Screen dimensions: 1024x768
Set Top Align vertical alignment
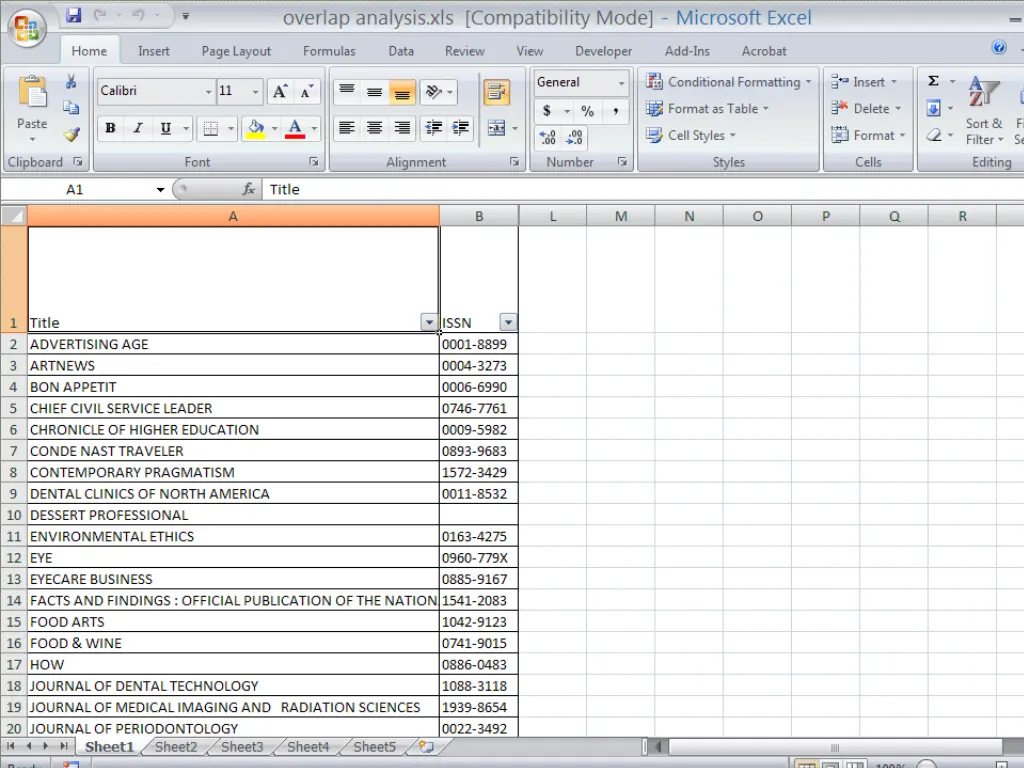tap(347, 91)
